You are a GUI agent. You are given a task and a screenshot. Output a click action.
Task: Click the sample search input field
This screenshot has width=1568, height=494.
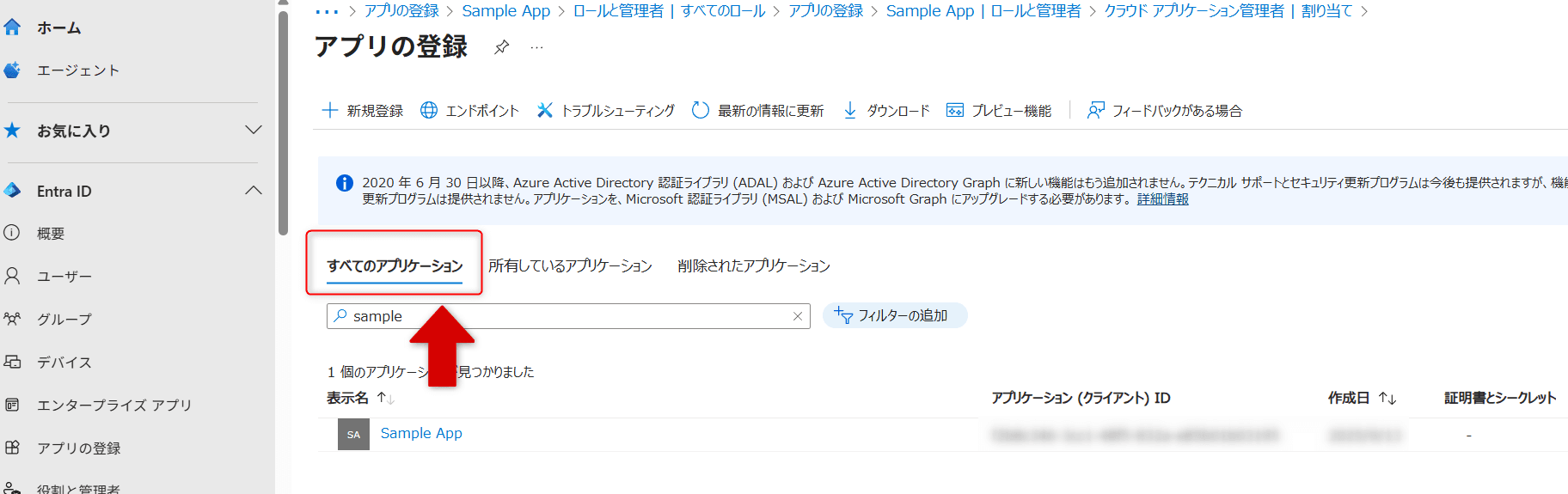pos(568,316)
